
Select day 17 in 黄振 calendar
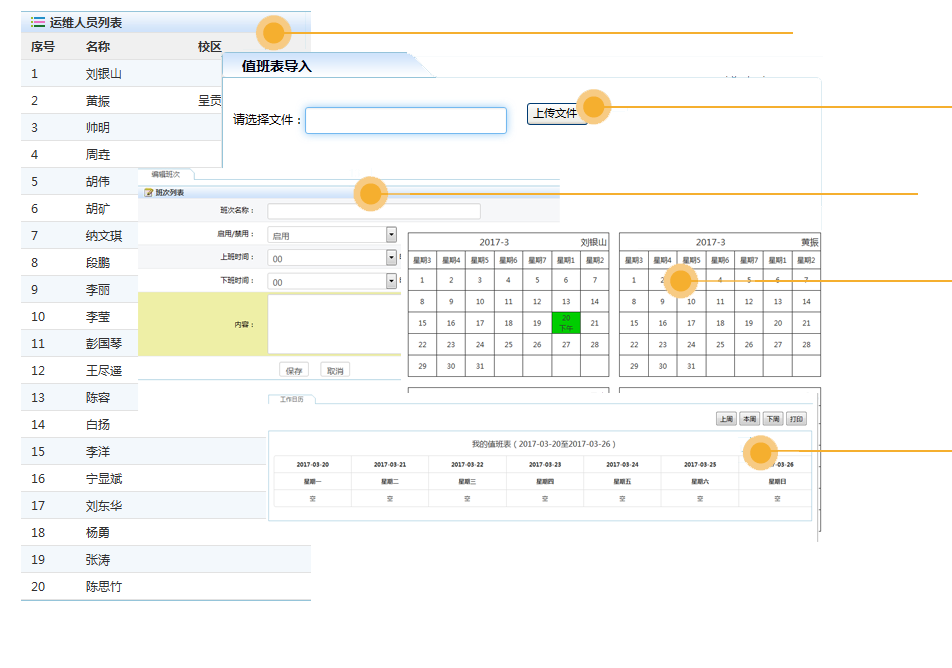691,323
